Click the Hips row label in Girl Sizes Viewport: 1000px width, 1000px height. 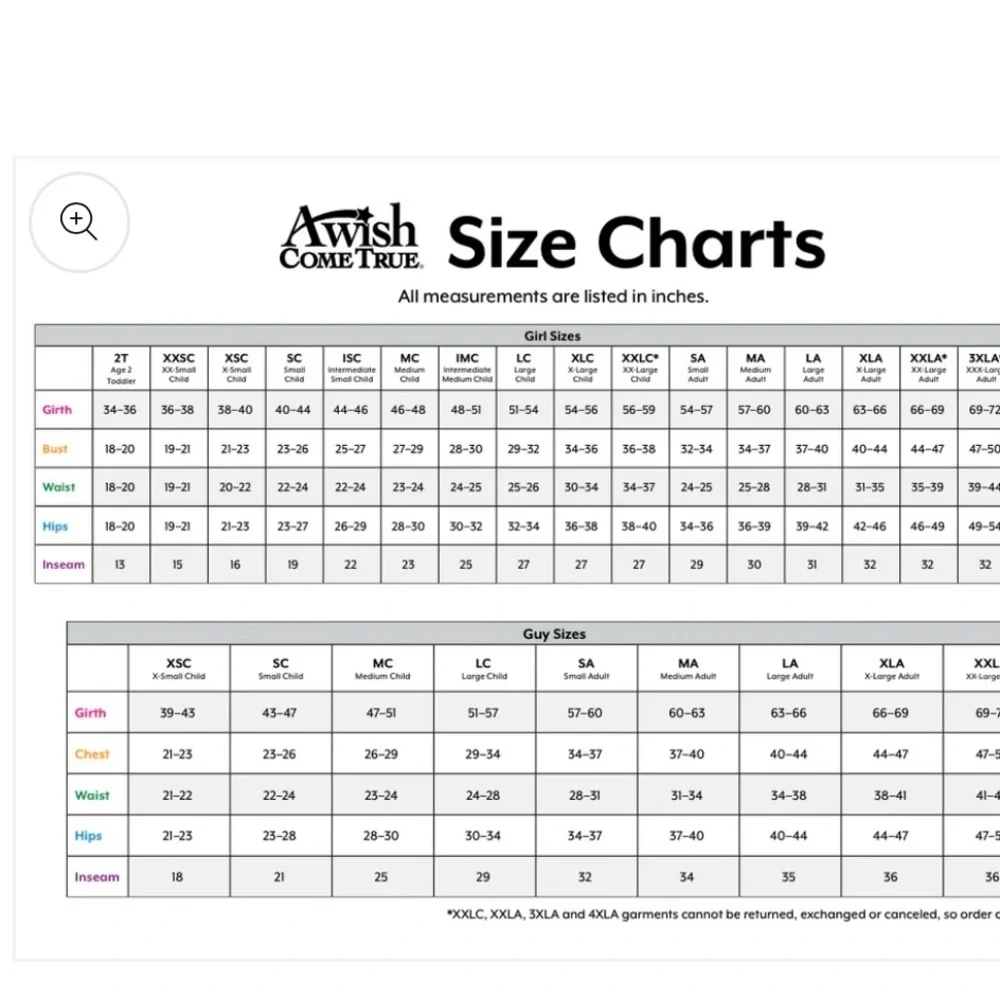tap(55, 526)
